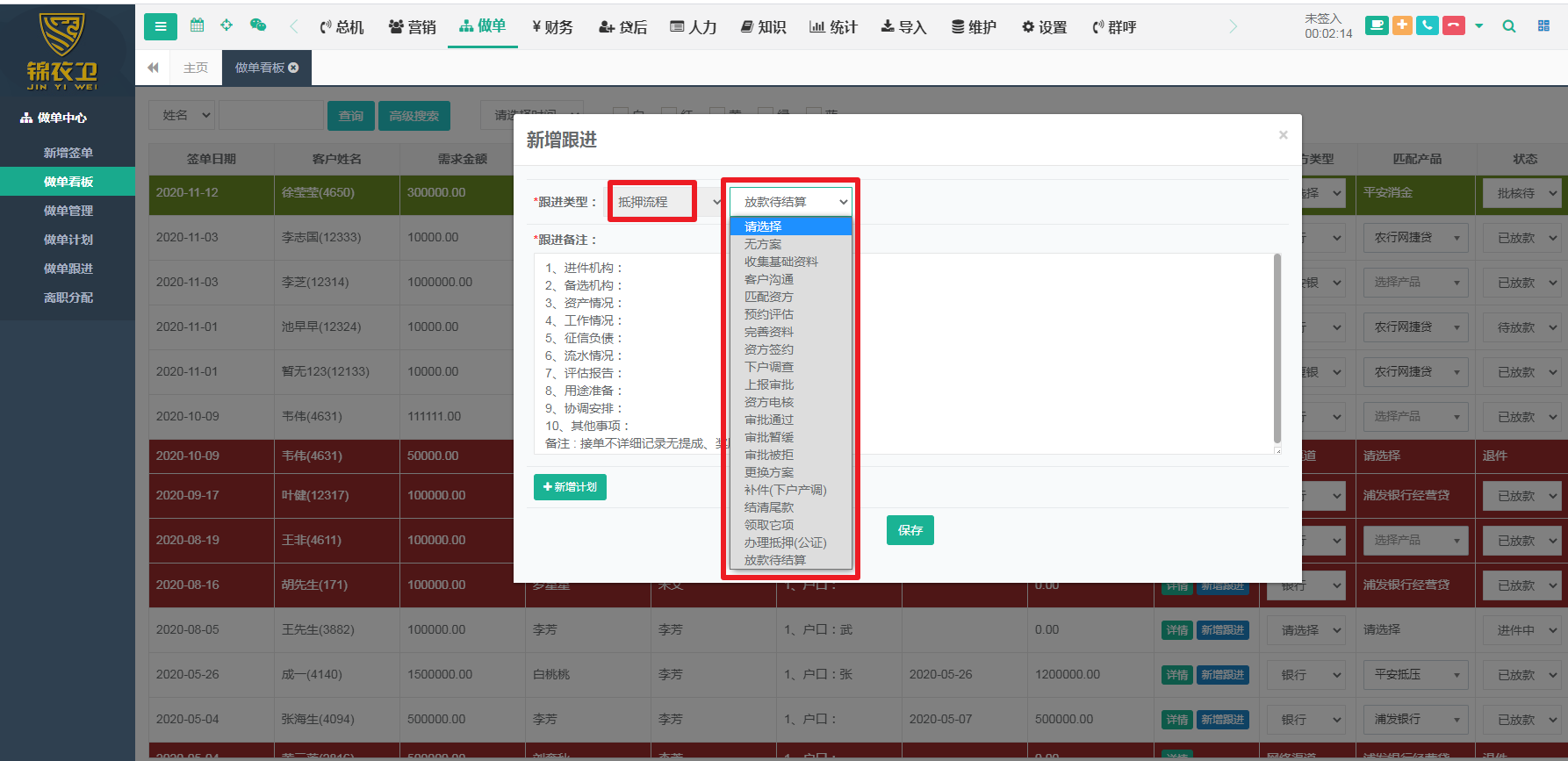
Task: Choose 请选择 option in open list
Action: click(x=791, y=226)
